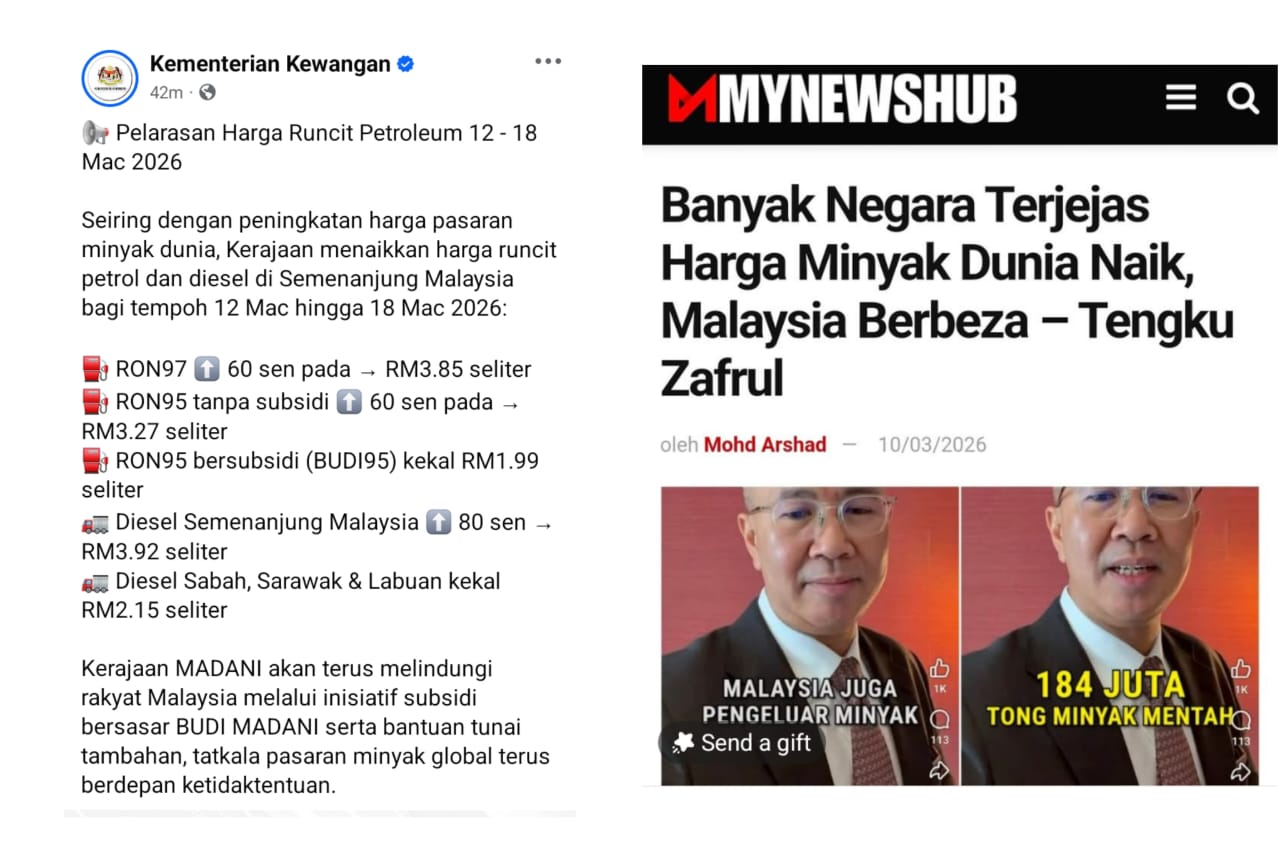The image size is (1280, 853).
Task: Click the 42m post timestamp
Action: point(166,92)
